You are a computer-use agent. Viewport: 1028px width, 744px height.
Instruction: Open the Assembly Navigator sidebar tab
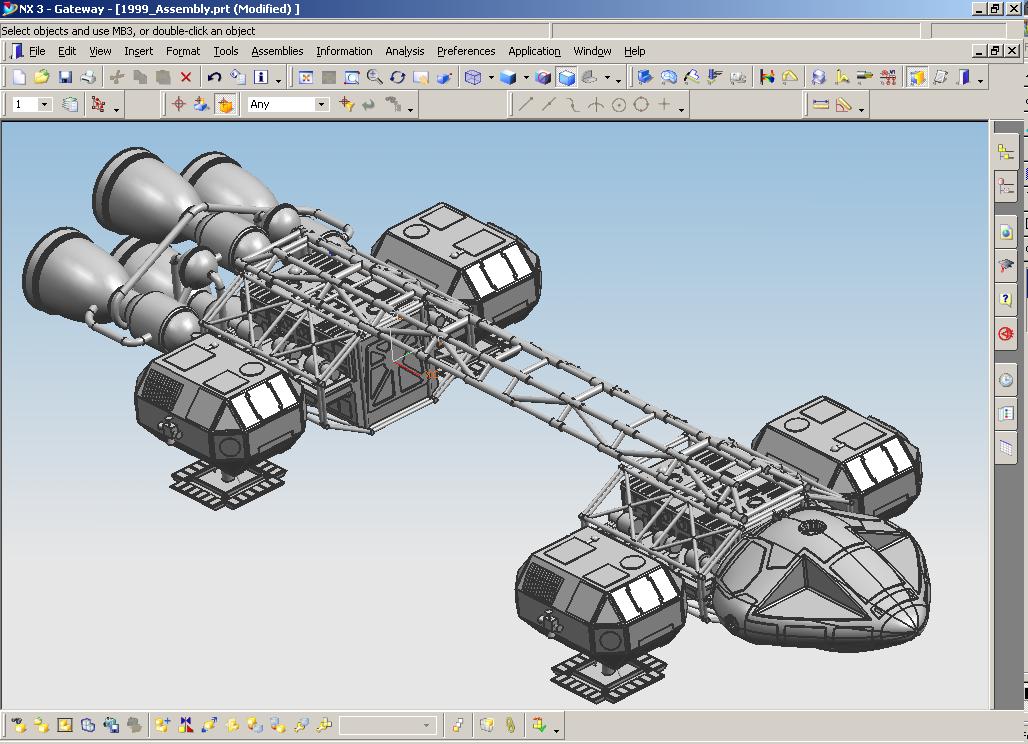tap(1005, 152)
